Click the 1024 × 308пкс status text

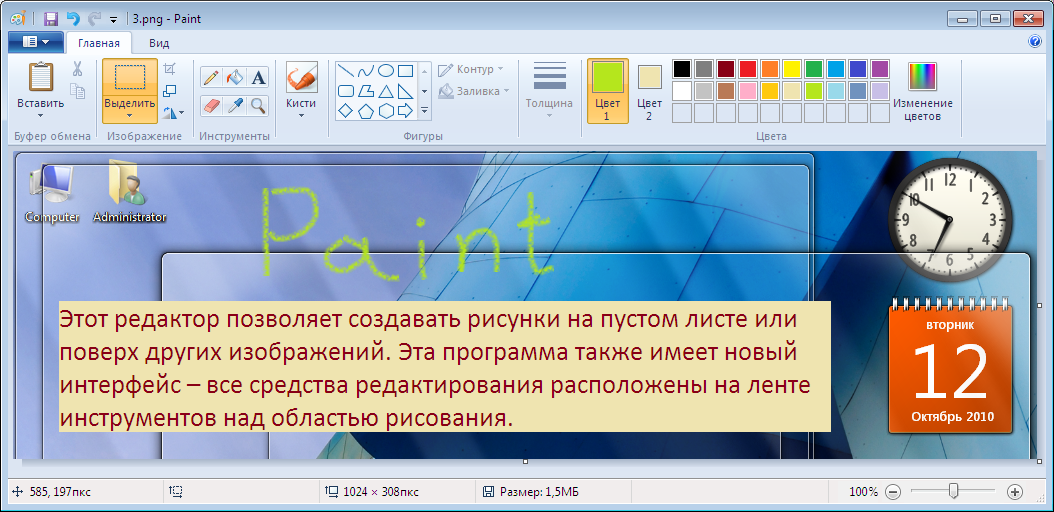pos(380,492)
